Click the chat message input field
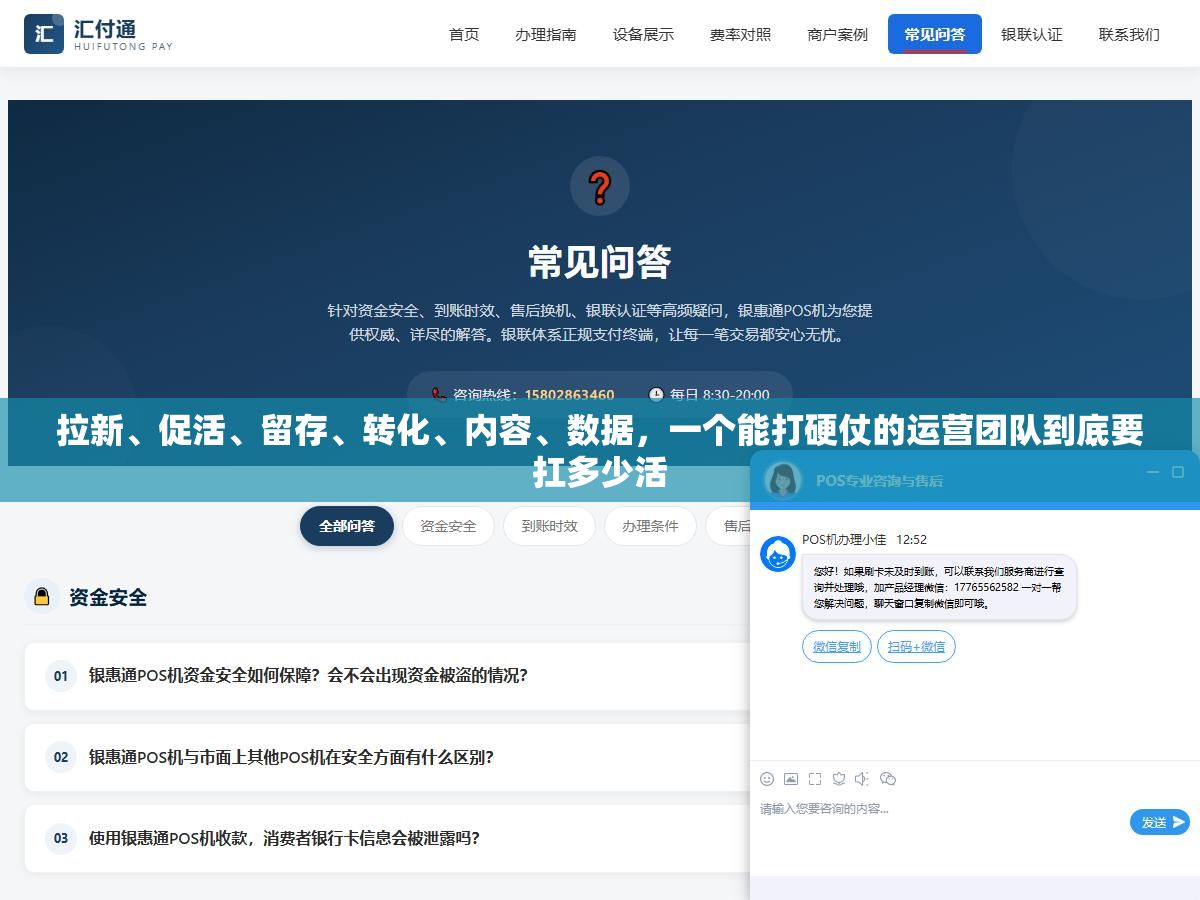This screenshot has width=1200, height=900. click(940, 822)
